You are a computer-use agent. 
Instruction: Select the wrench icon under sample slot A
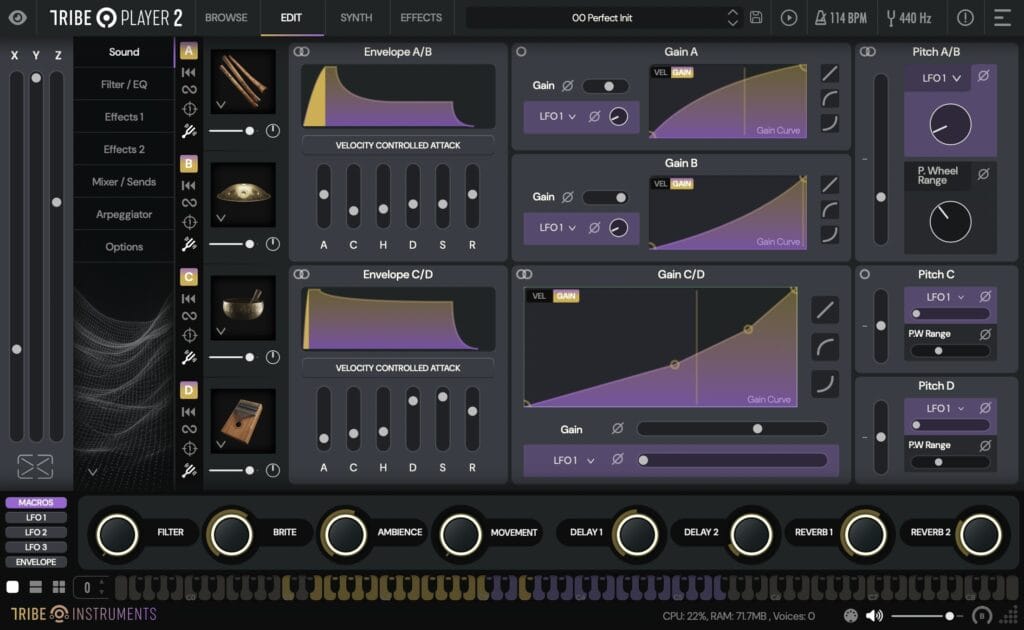coord(190,130)
